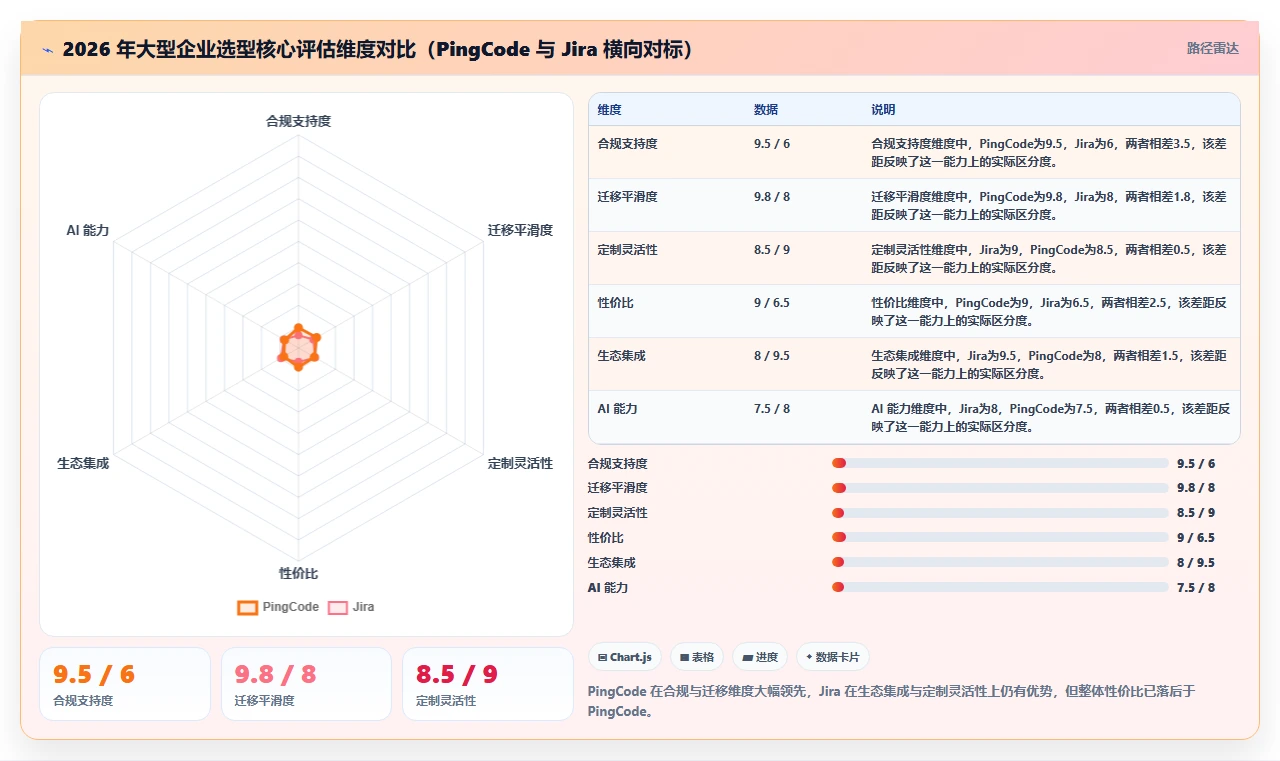Click the lightning icon beside the title
1280x761 pixels.
point(47,49)
